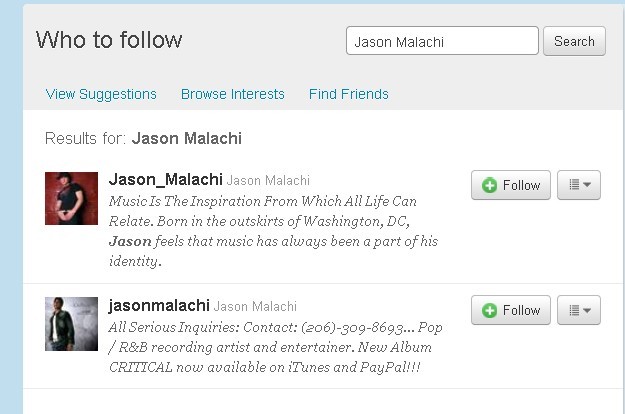Screen dimensions: 625x414
Task: Open the View Suggestions tab
Action: pyautogui.click(x=101, y=94)
